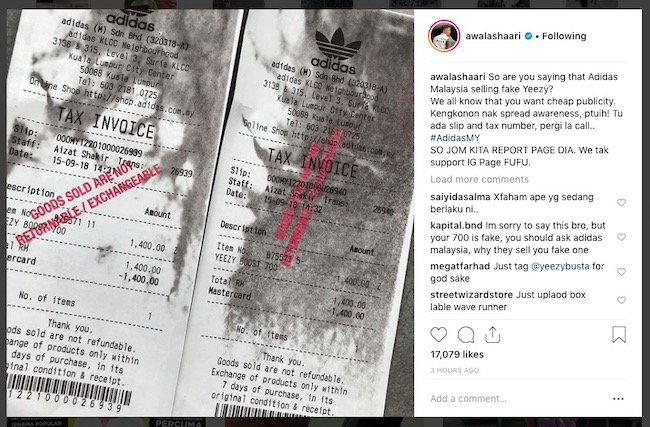Like the post with heart icon
The width and height of the screenshot is (650, 427).
pos(439,335)
